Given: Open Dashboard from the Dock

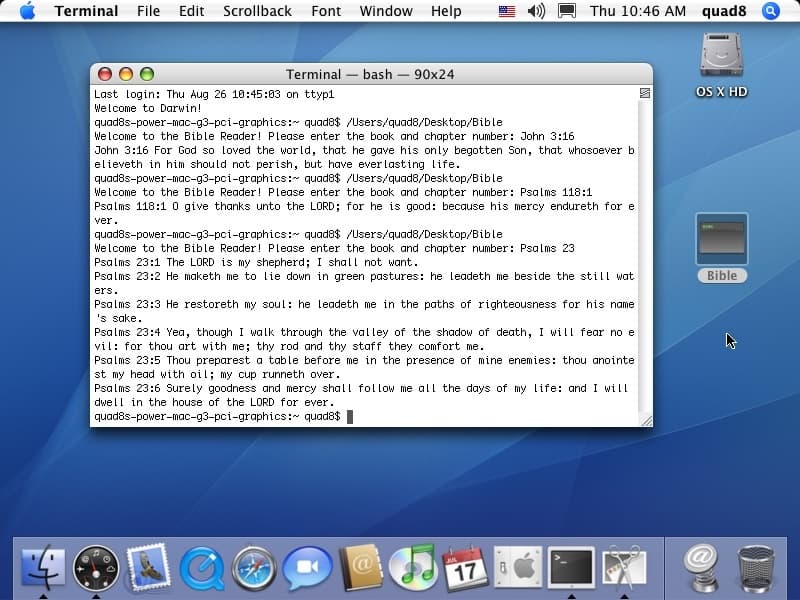Looking at the screenshot, I should pos(96,568).
